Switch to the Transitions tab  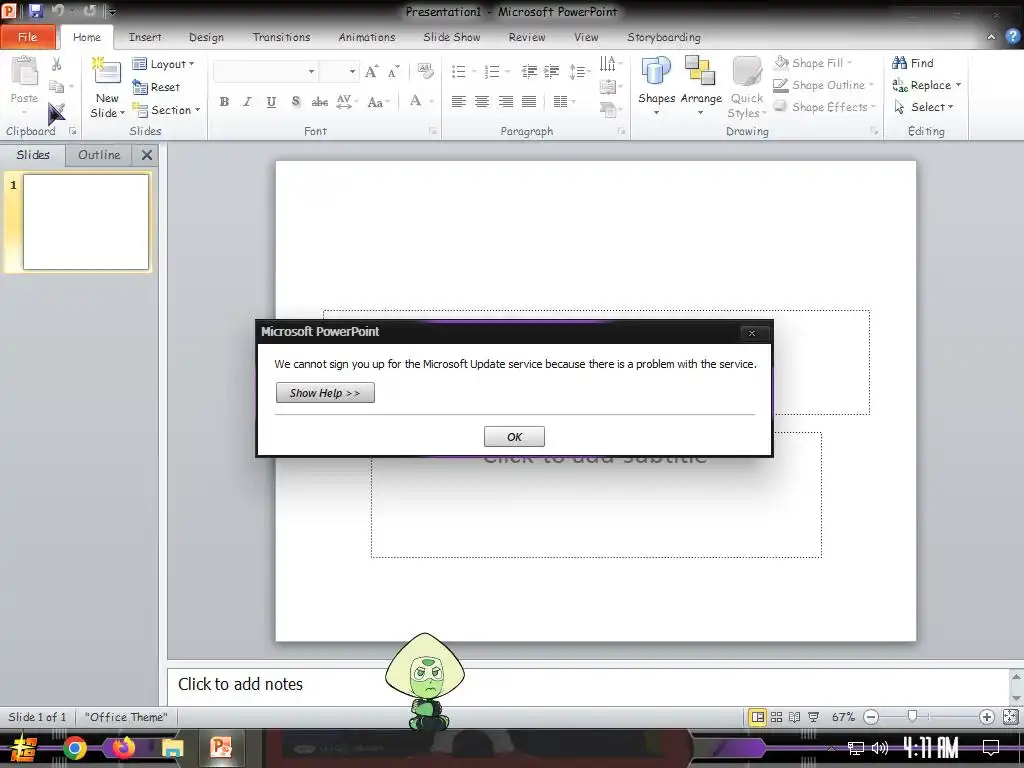tap(281, 37)
